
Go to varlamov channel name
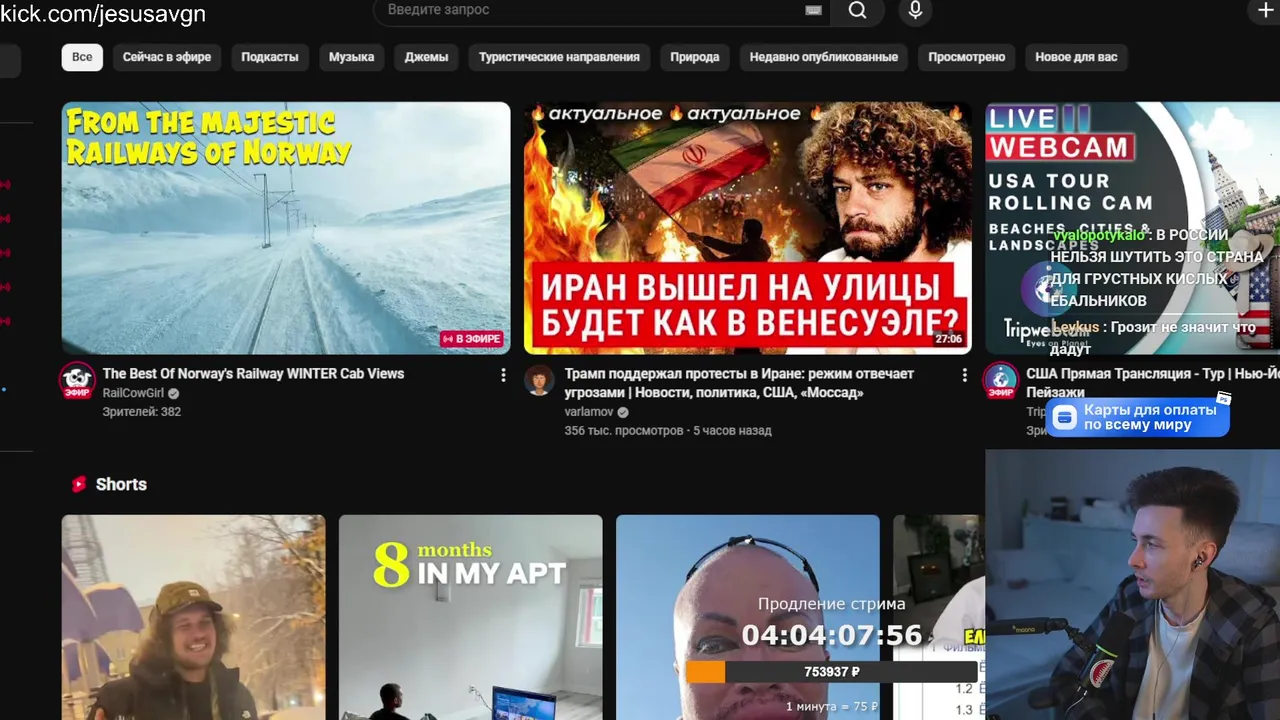[589, 412]
